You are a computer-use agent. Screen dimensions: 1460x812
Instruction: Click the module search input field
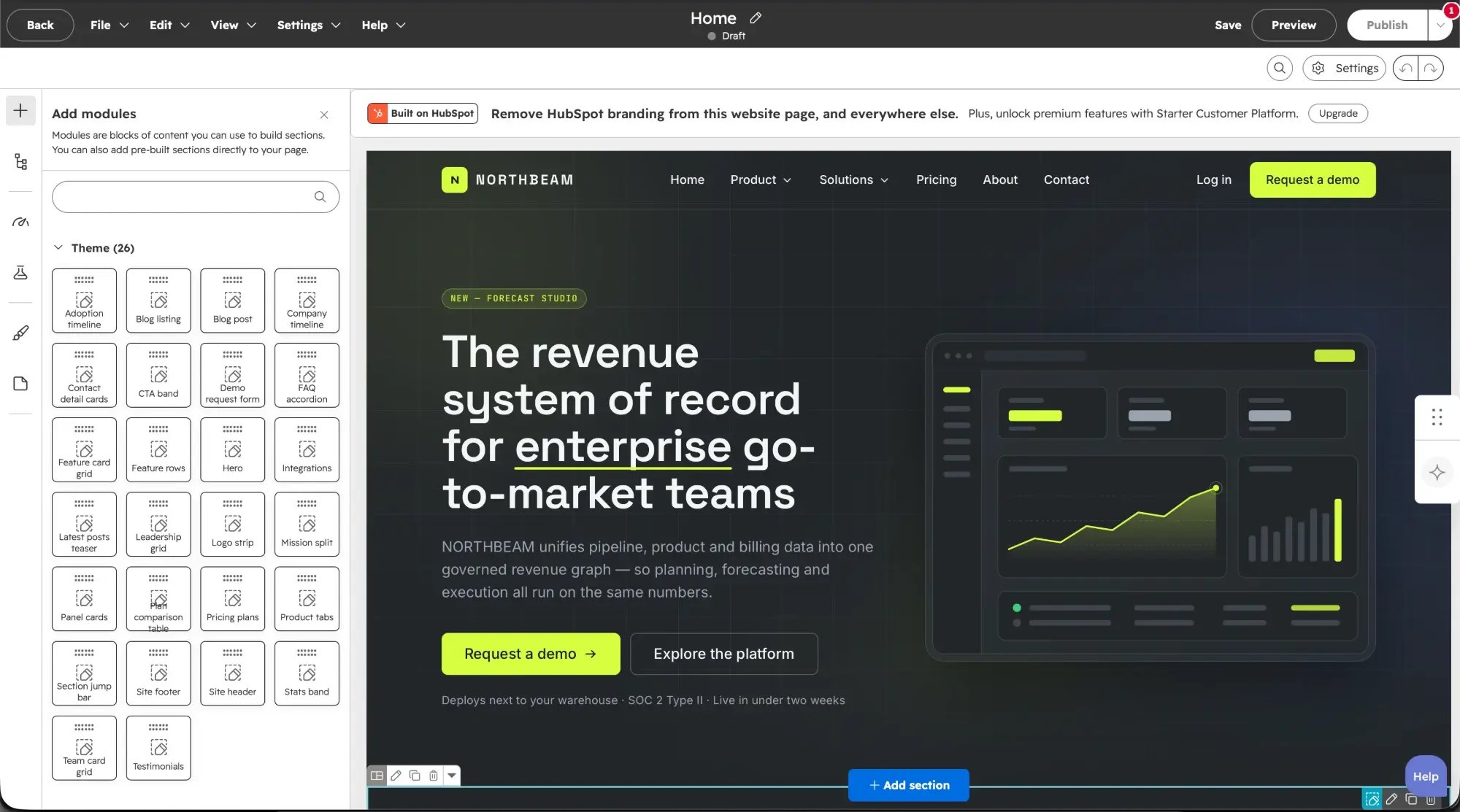(x=196, y=197)
